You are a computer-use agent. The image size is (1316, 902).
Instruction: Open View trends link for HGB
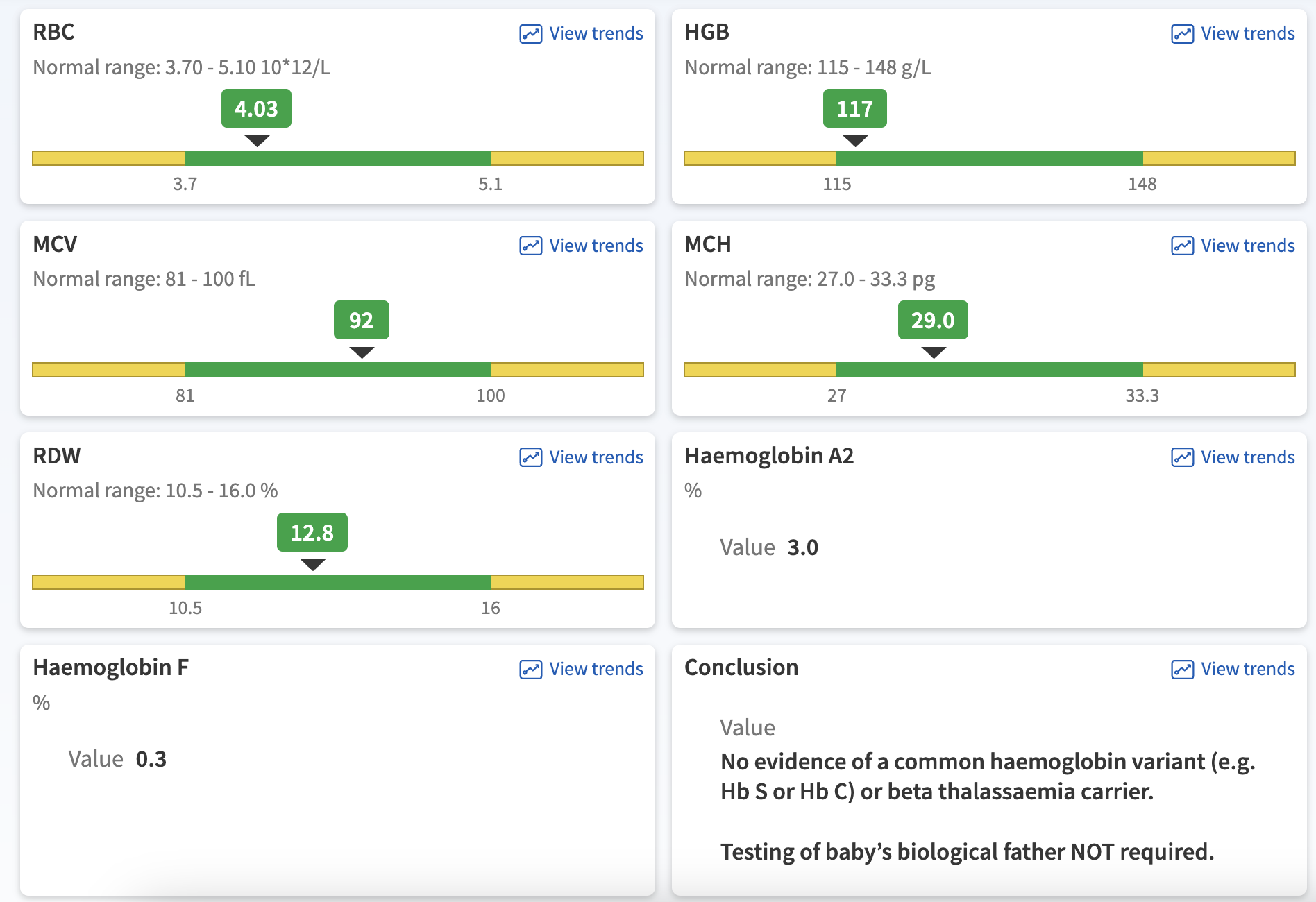tap(1247, 33)
